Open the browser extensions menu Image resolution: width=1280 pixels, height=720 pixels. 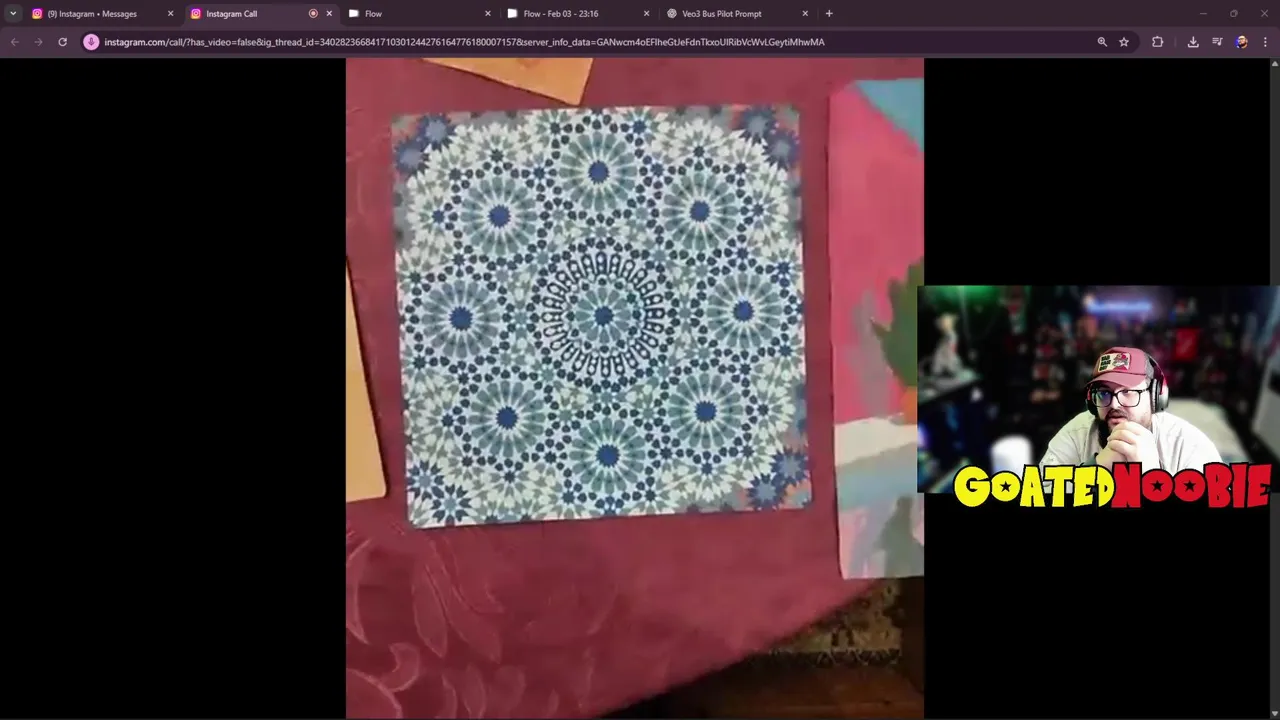pos(1157,42)
